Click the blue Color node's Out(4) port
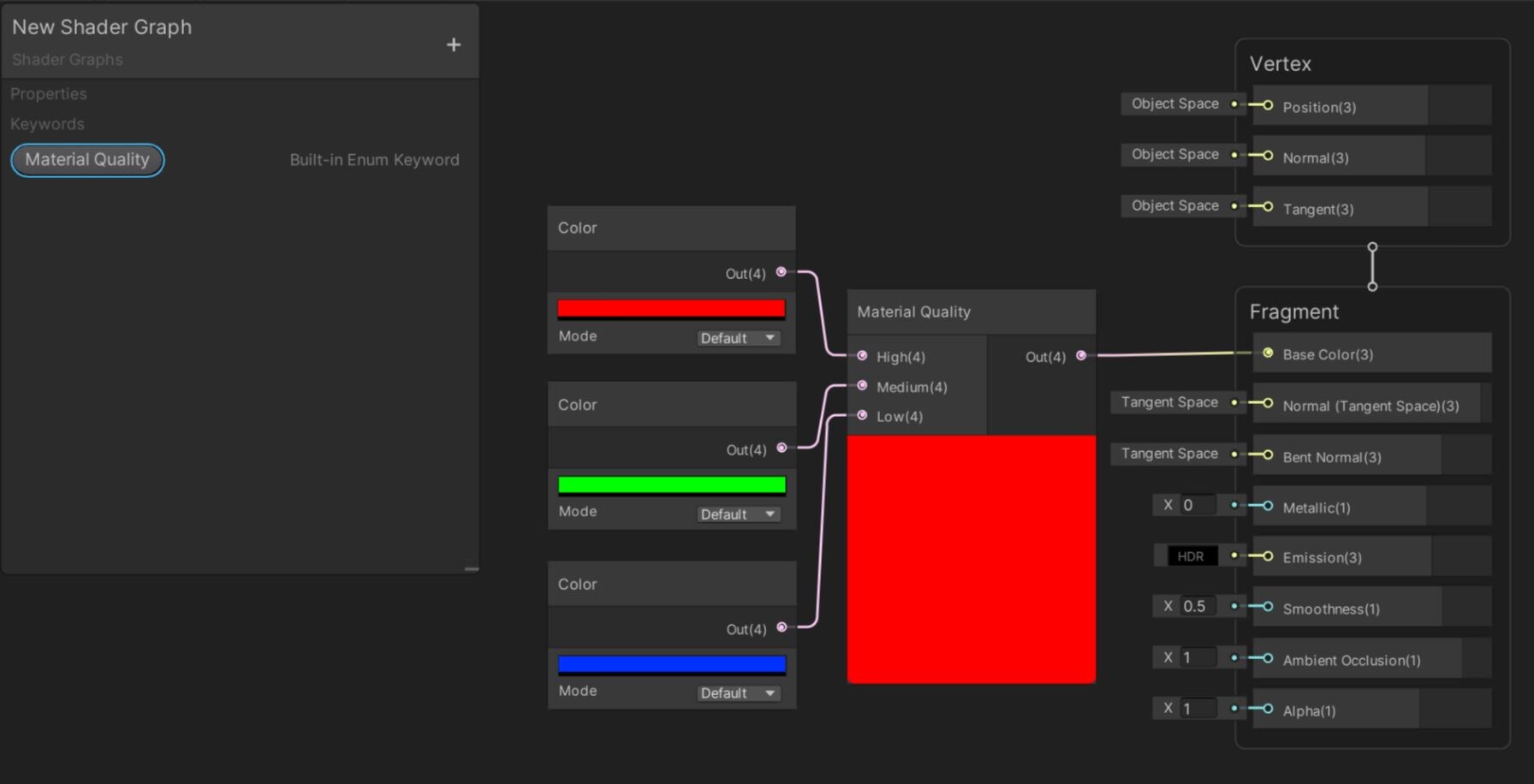1534x784 pixels. pos(781,628)
